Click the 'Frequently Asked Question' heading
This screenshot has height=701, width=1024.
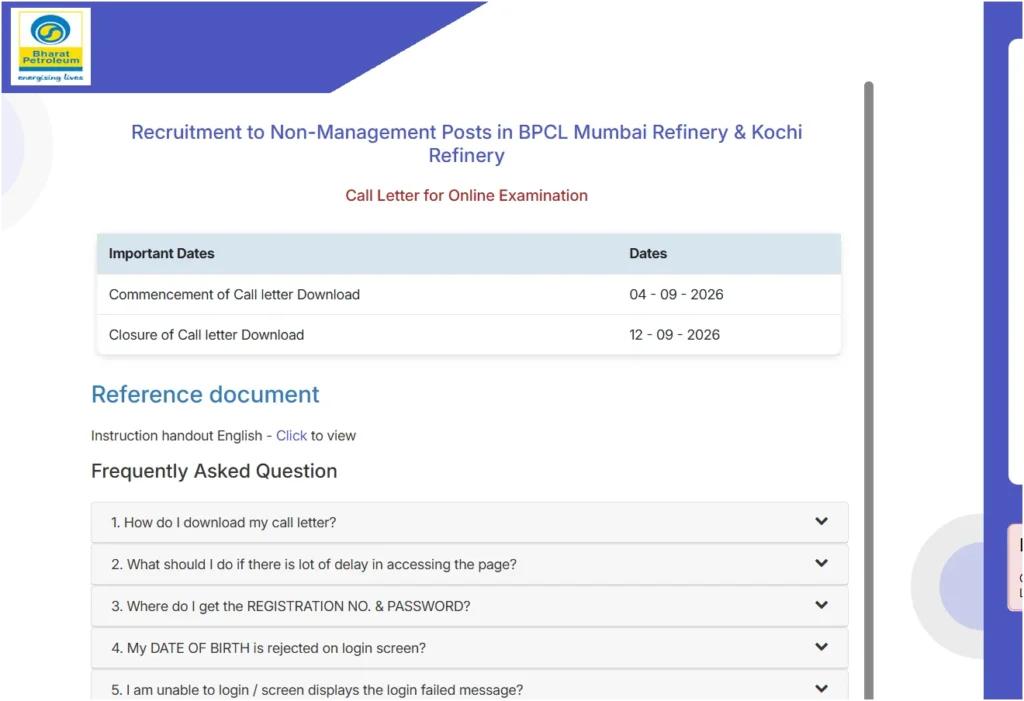click(214, 471)
